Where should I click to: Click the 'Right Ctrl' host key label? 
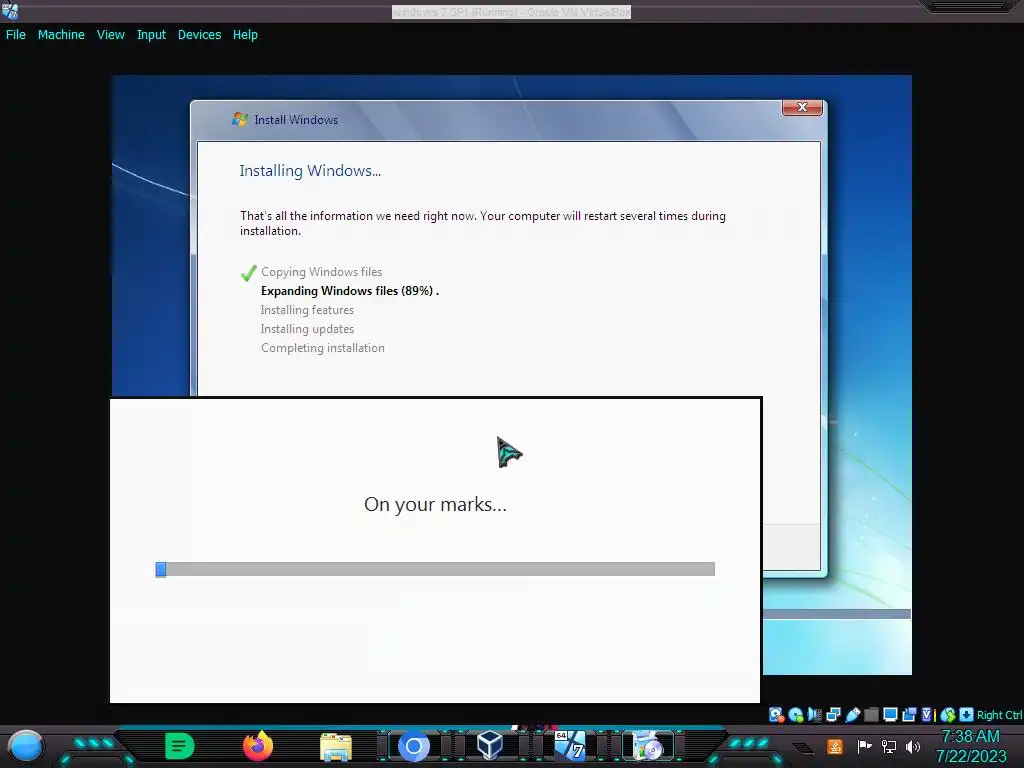(x=1000, y=715)
